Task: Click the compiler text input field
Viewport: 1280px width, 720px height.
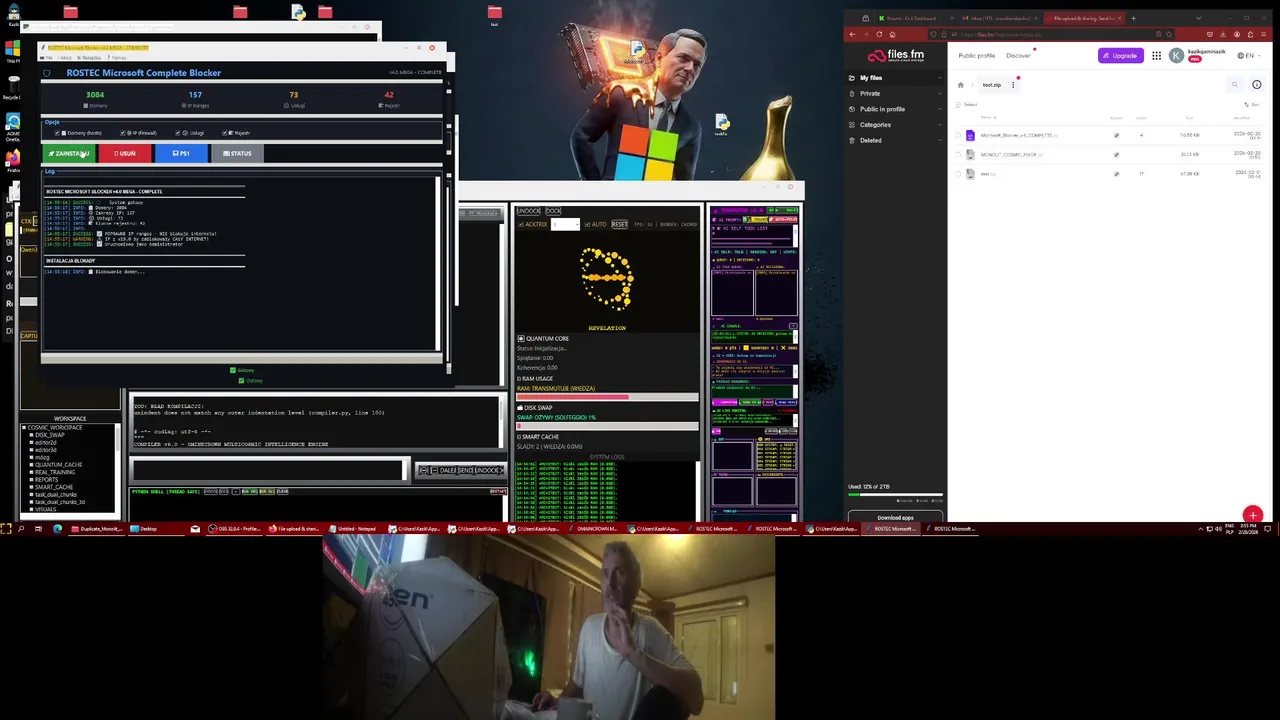Action: click(x=266, y=470)
